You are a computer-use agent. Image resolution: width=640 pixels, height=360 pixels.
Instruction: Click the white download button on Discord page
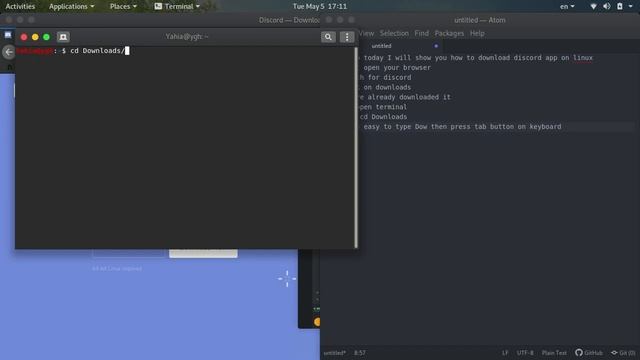(203, 253)
